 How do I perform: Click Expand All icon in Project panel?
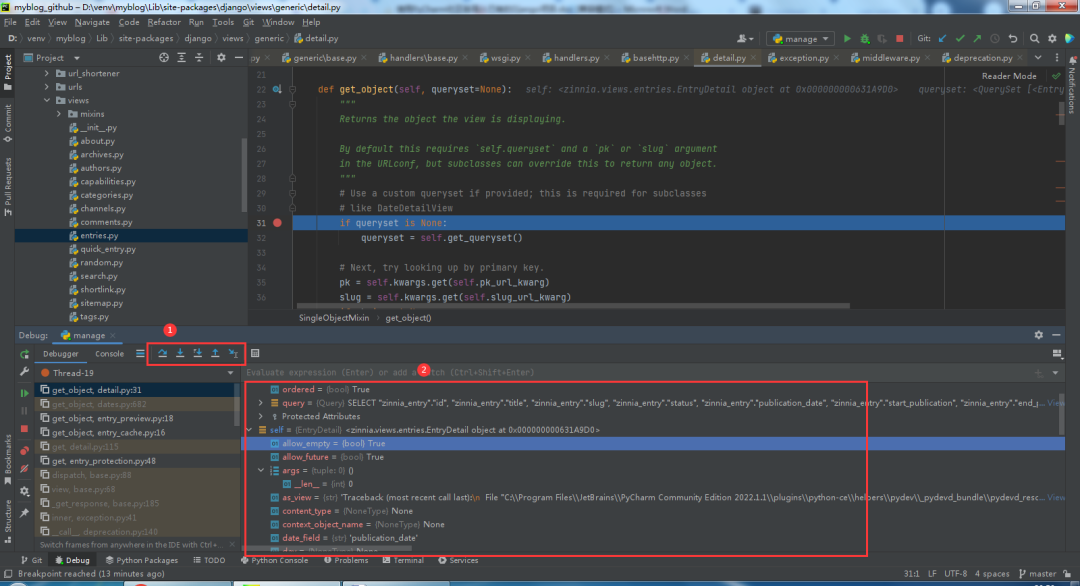click(181, 58)
